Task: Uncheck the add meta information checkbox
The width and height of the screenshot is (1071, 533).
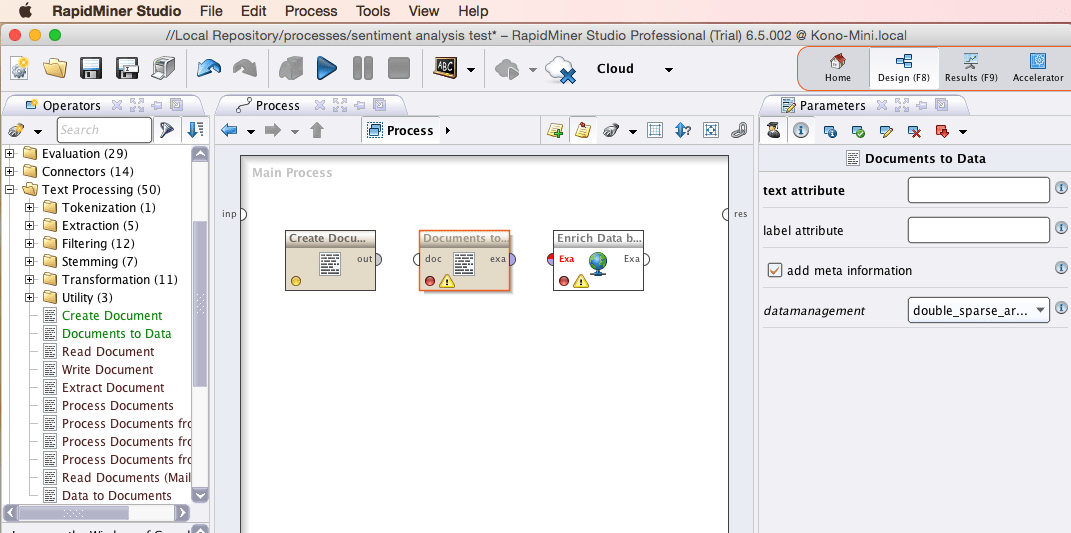Action: coord(775,271)
